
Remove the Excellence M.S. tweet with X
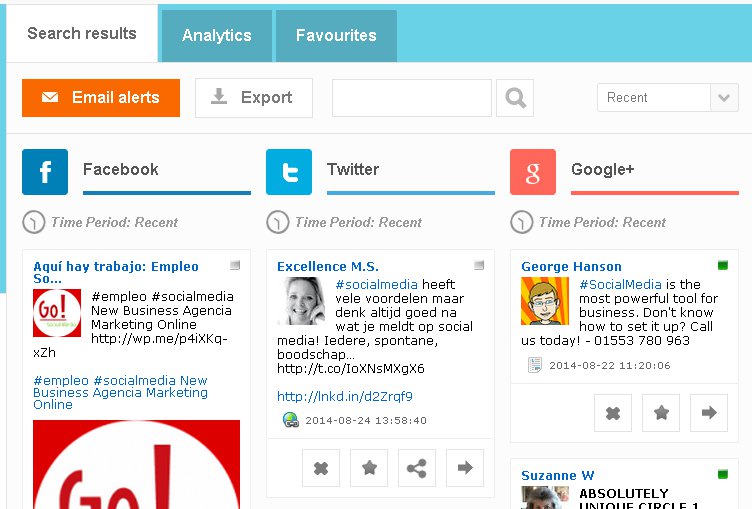coord(321,468)
